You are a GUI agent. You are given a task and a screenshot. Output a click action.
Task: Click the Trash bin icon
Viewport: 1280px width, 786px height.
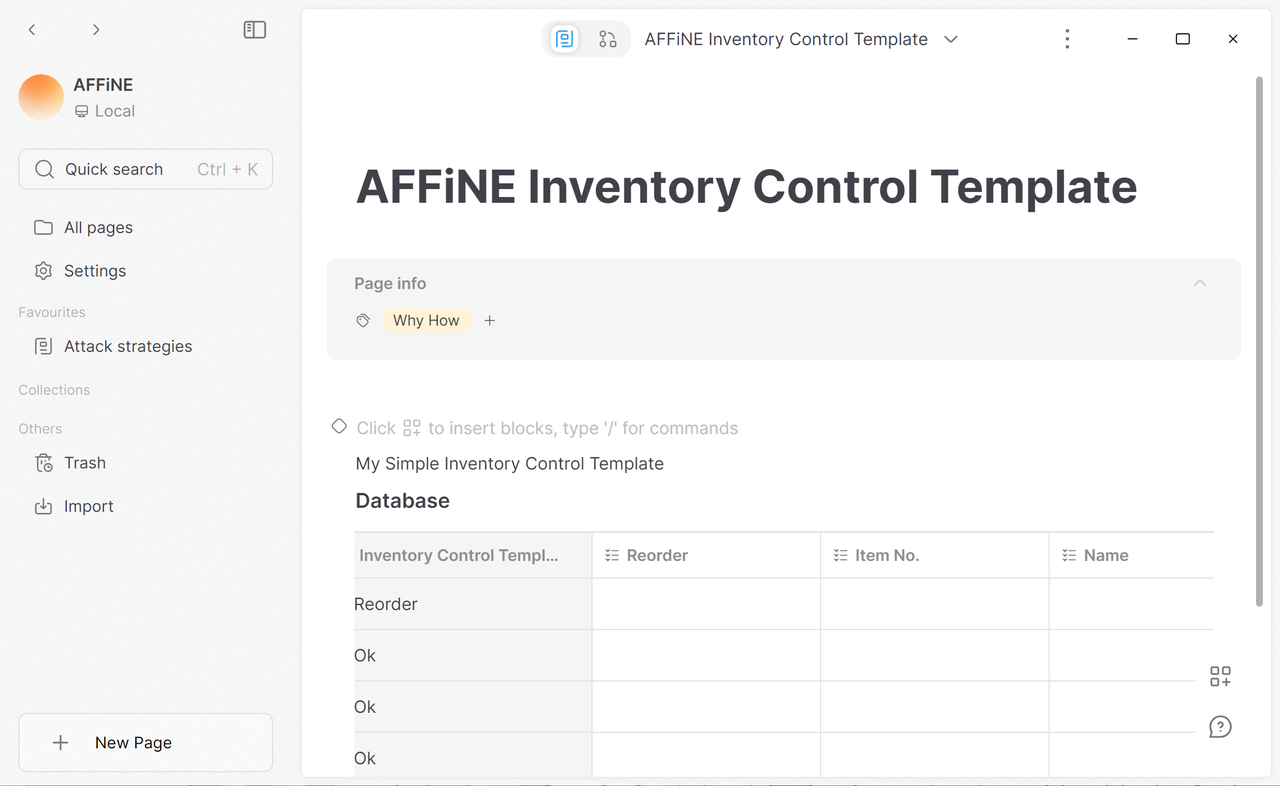(43, 463)
